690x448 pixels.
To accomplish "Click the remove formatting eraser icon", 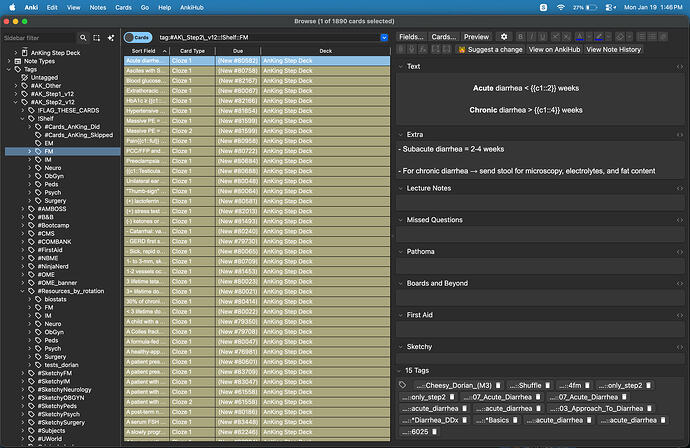I will click(620, 37).
